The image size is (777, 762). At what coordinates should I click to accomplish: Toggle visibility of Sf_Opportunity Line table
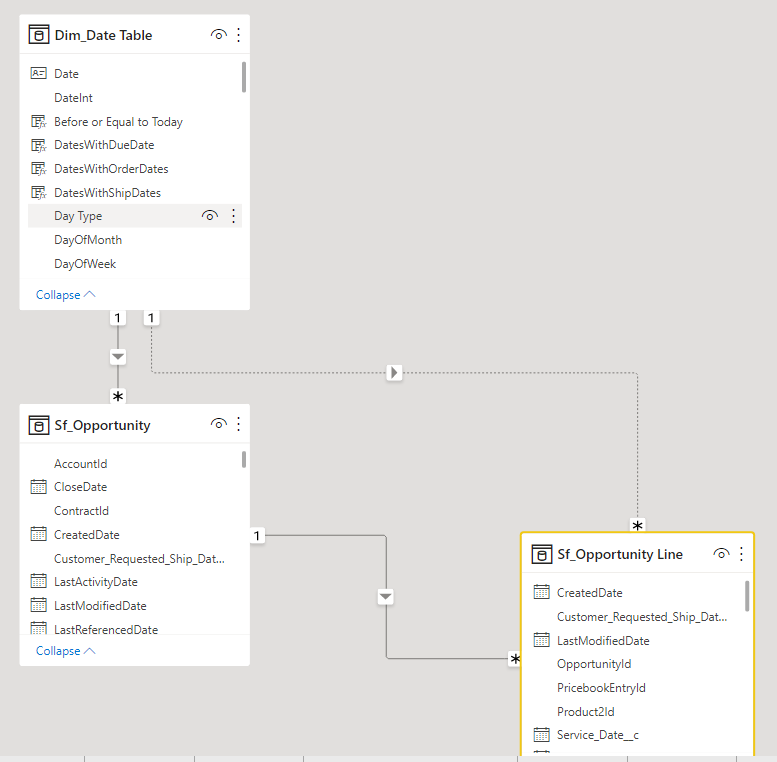point(722,554)
